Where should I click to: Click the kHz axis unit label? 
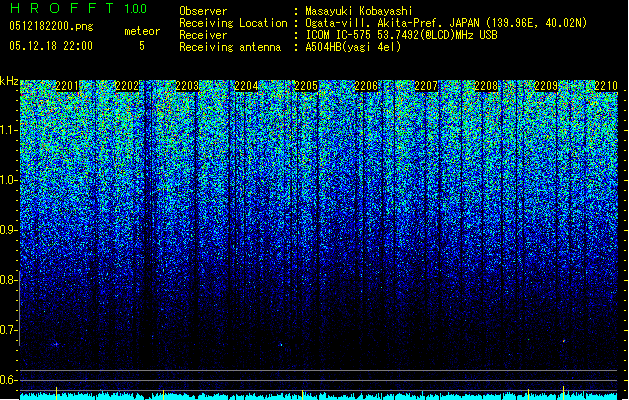9,81
